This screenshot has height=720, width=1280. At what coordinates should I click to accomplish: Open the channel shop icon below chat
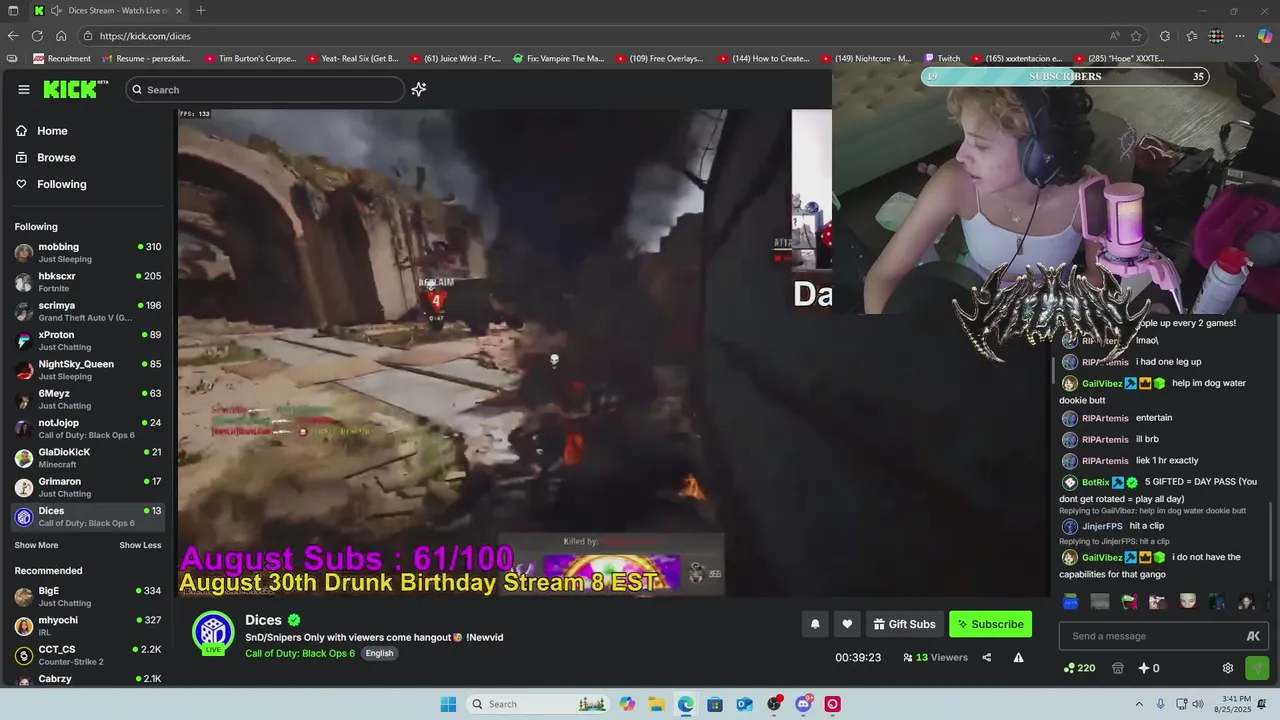[1118, 668]
